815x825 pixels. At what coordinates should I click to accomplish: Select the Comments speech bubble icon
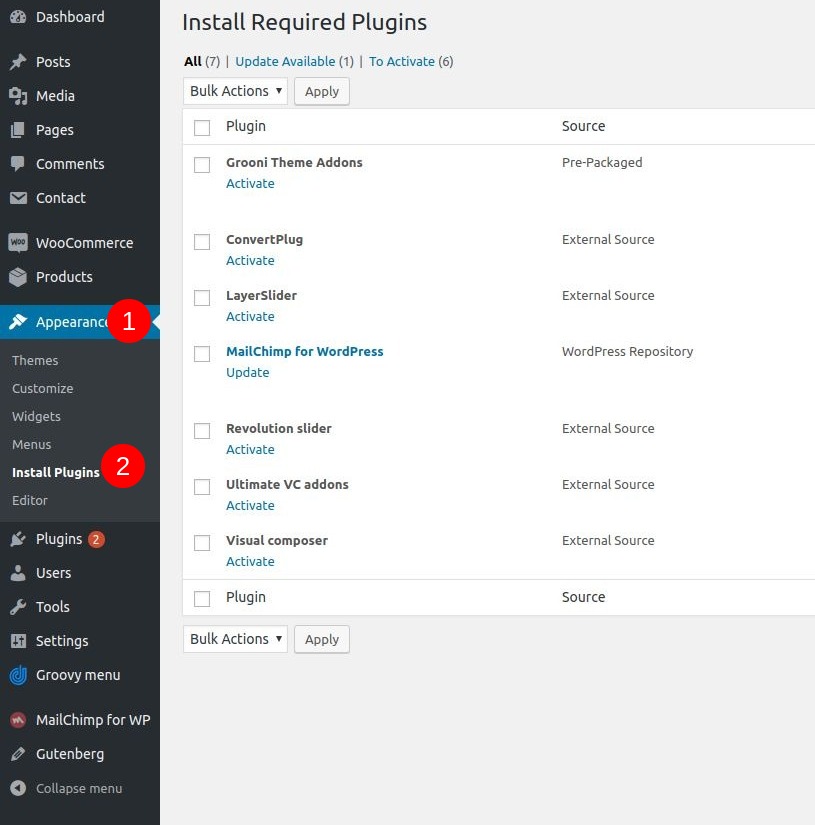coord(18,164)
